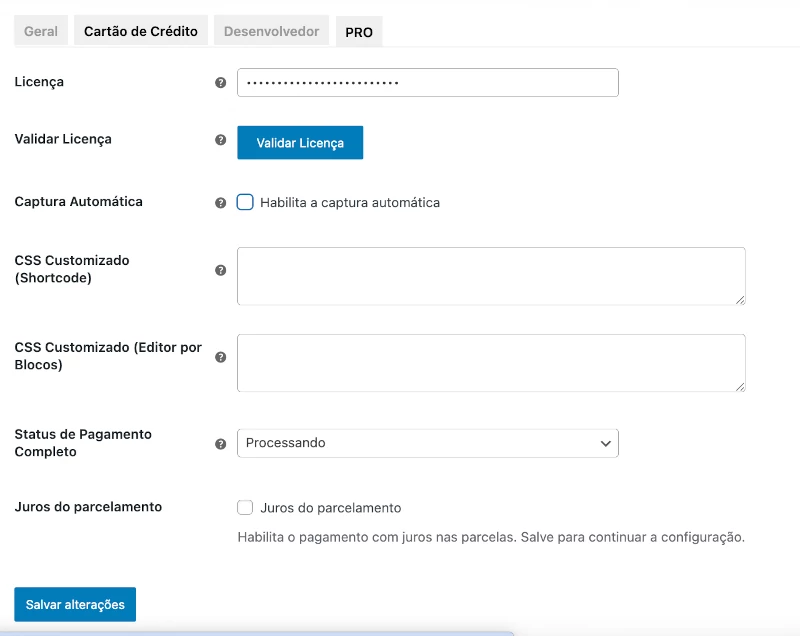Open the Cartão de Crédito tab
Image resolution: width=800 pixels, height=636 pixels.
[x=141, y=31]
